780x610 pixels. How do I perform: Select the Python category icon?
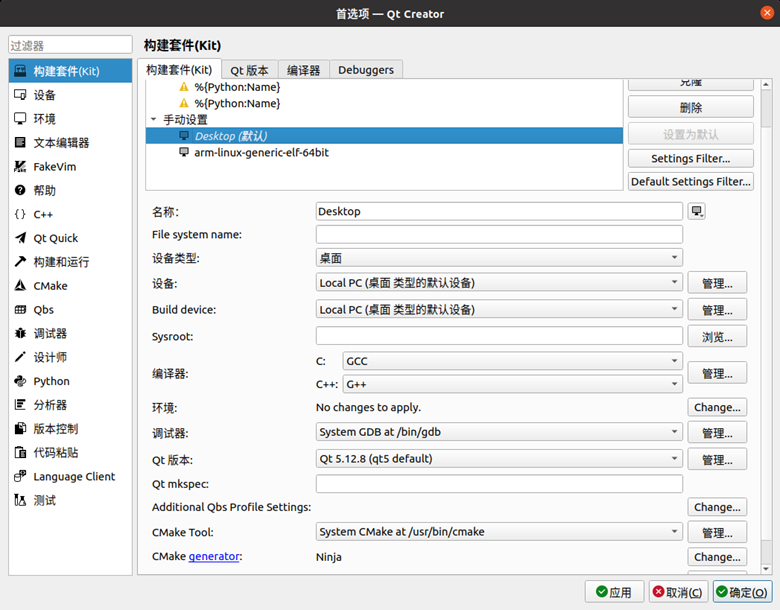(20, 381)
